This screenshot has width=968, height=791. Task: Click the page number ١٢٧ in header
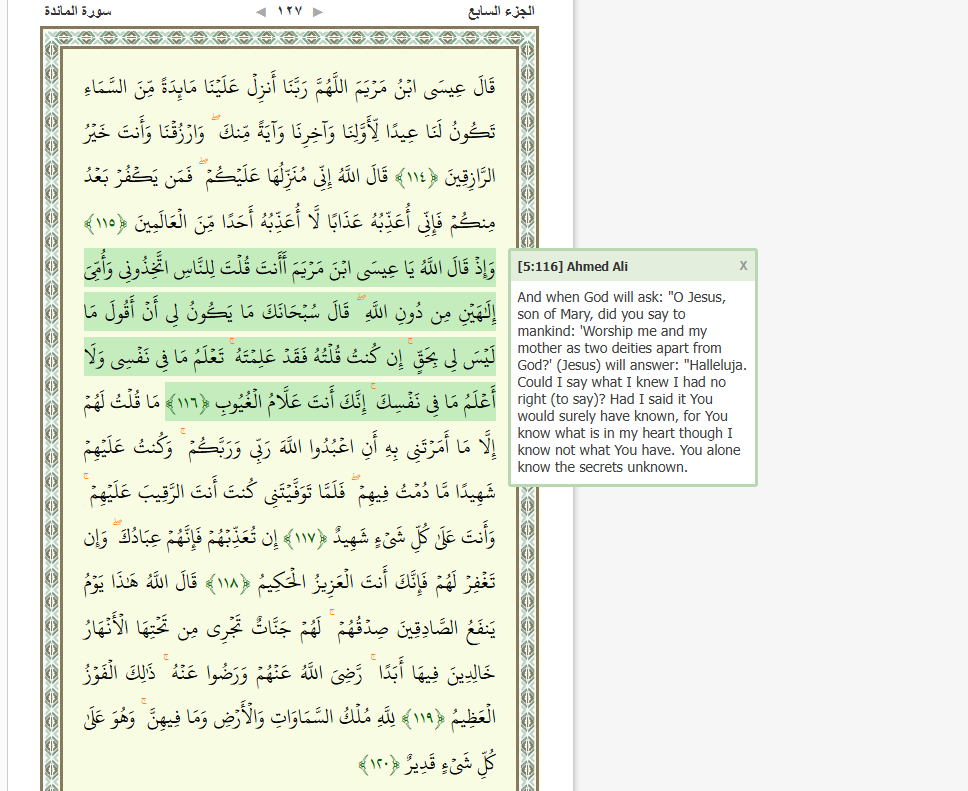[289, 12]
